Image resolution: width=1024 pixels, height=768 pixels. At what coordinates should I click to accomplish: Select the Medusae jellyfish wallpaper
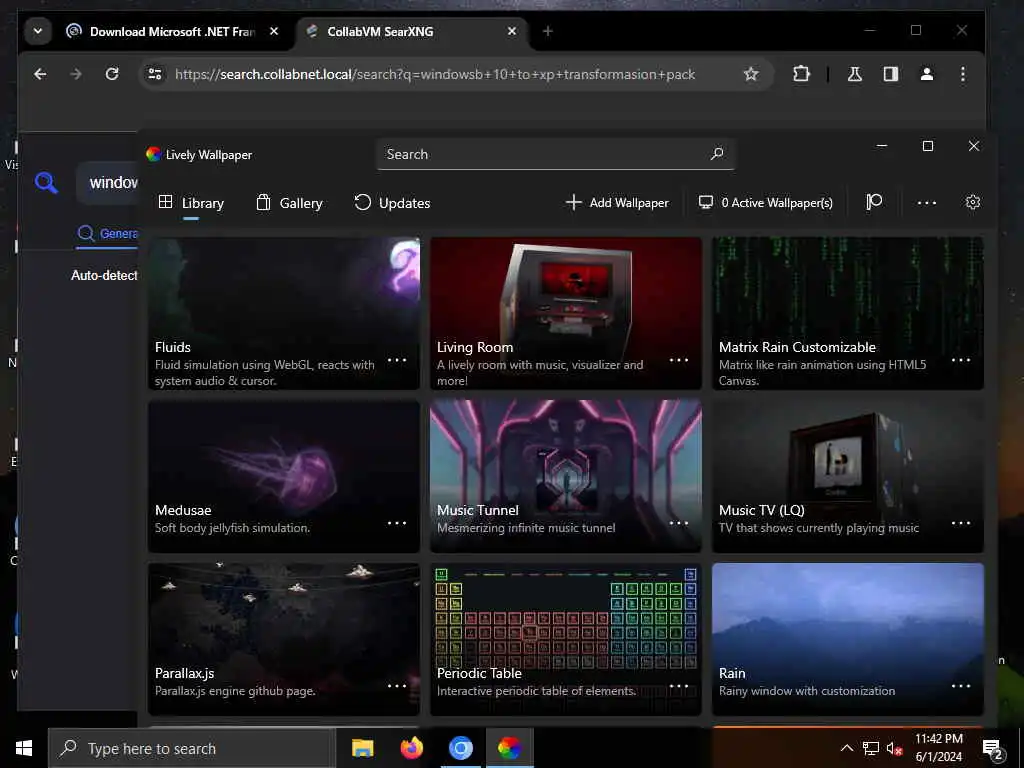283,476
